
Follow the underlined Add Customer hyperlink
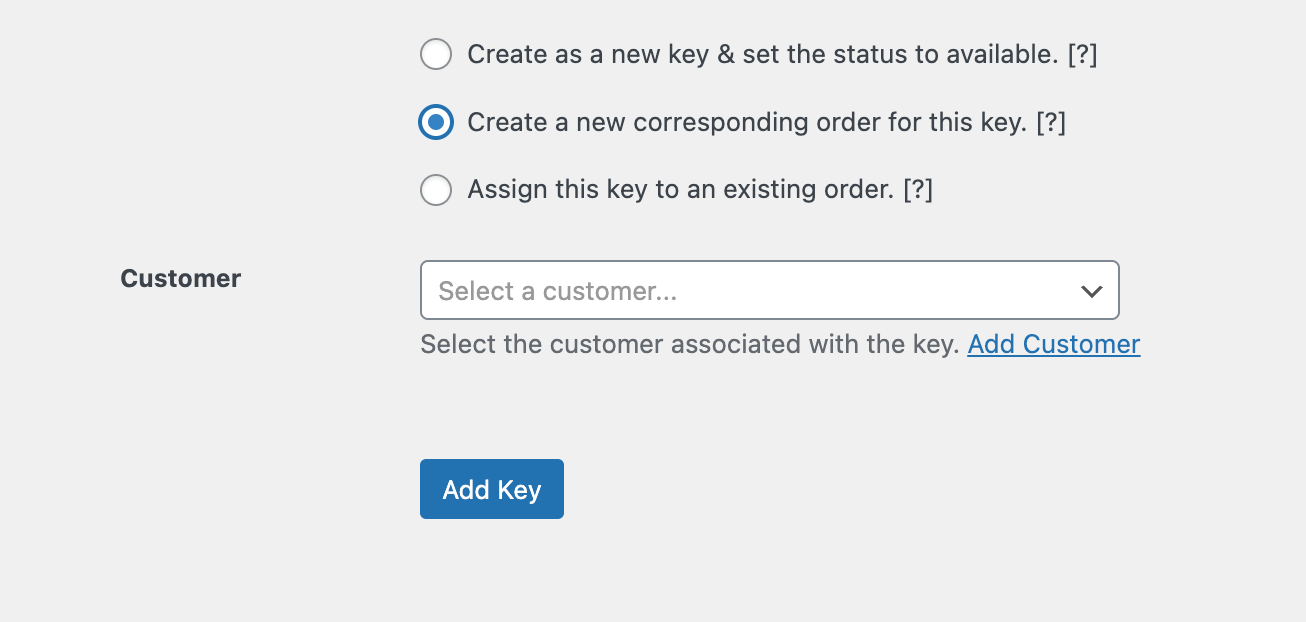pyautogui.click(x=1053, y=344)
